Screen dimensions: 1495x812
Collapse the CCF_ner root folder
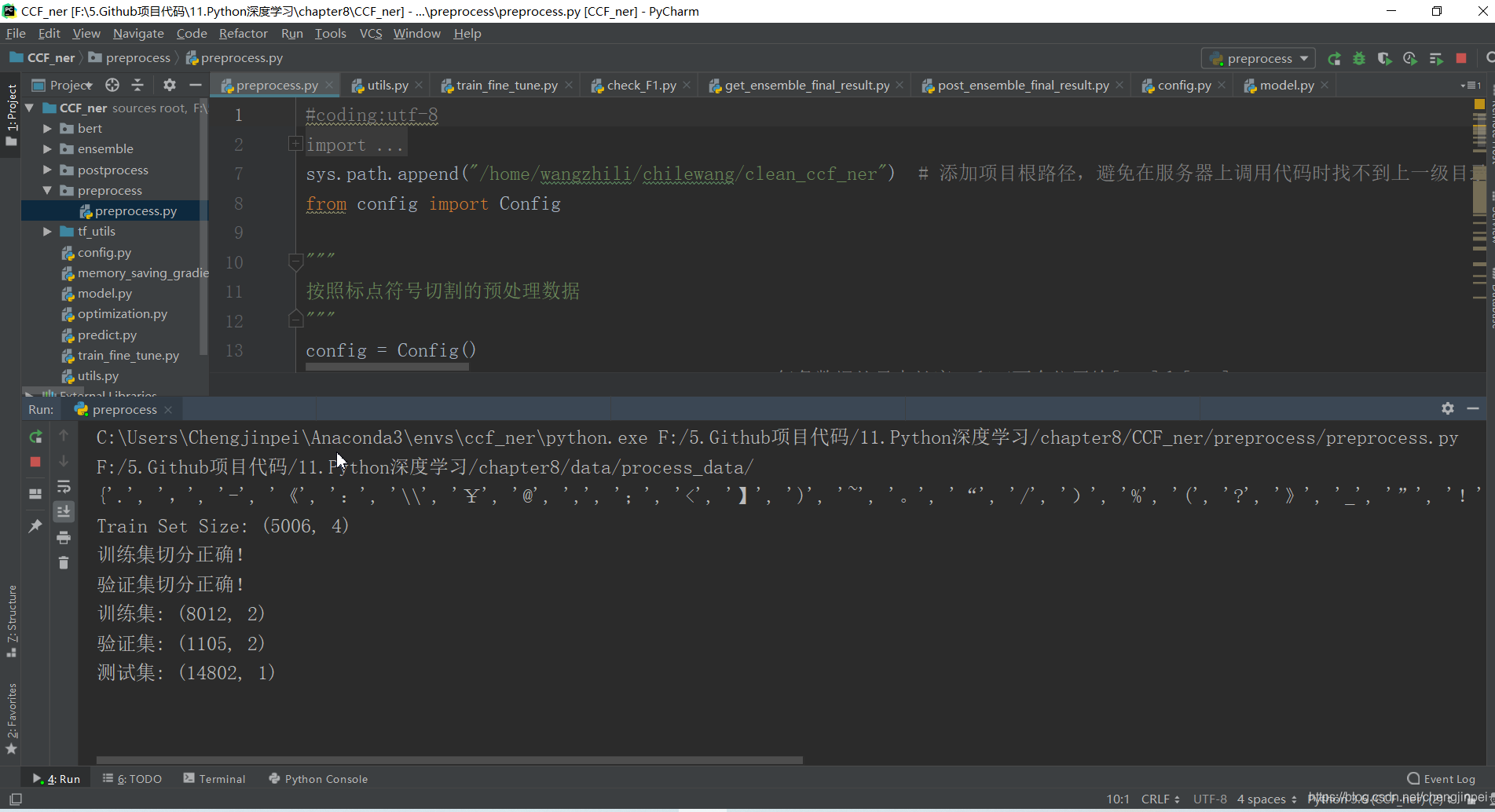coord(30,108)
